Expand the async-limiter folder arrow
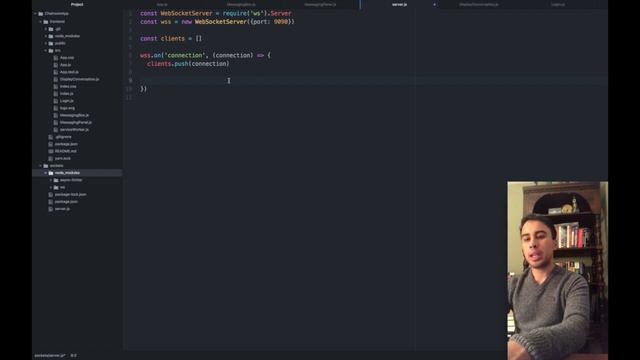The image size is (640, 360). click(x=51, y=180)
